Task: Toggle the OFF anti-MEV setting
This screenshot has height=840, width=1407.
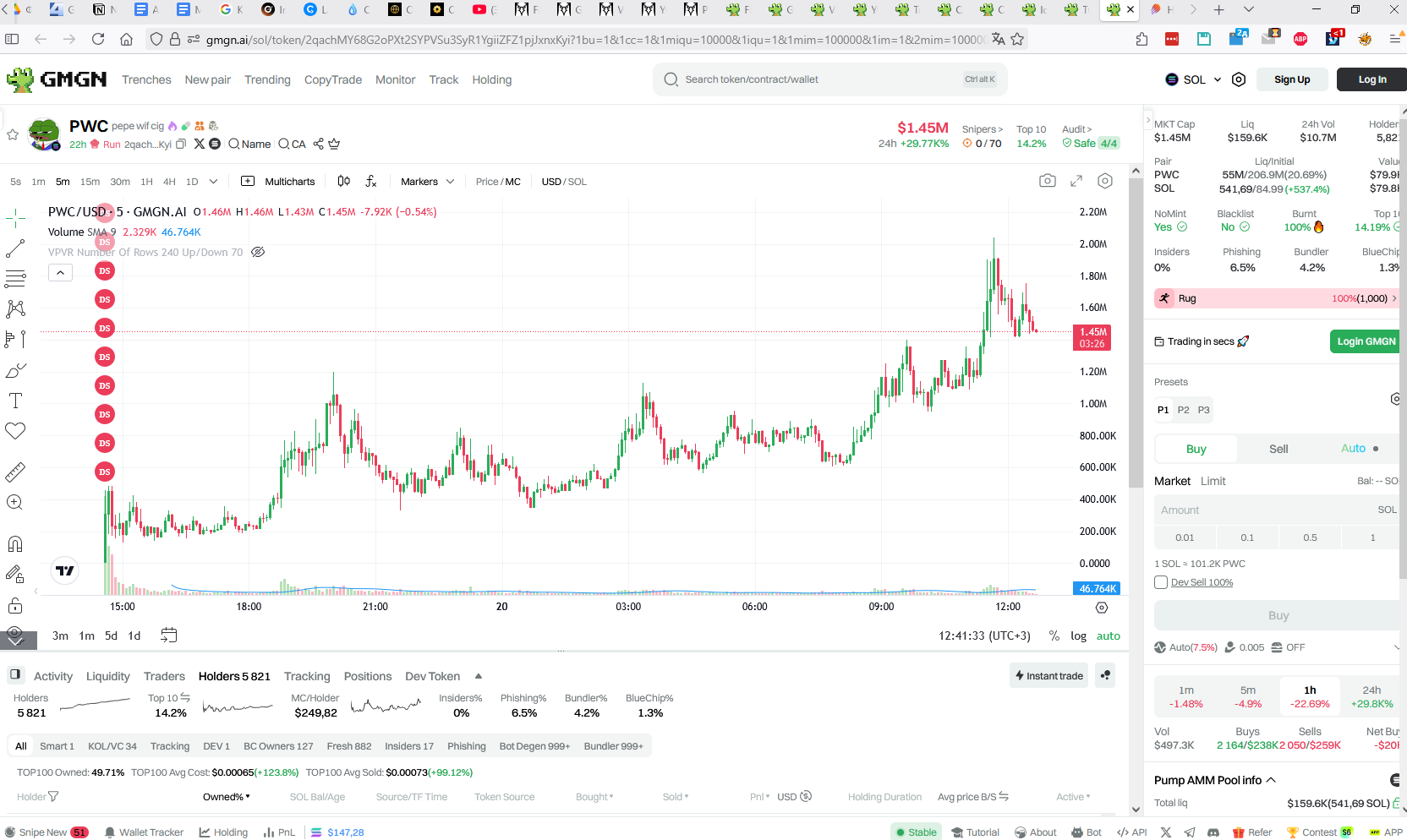Action: coord(1288,647)
